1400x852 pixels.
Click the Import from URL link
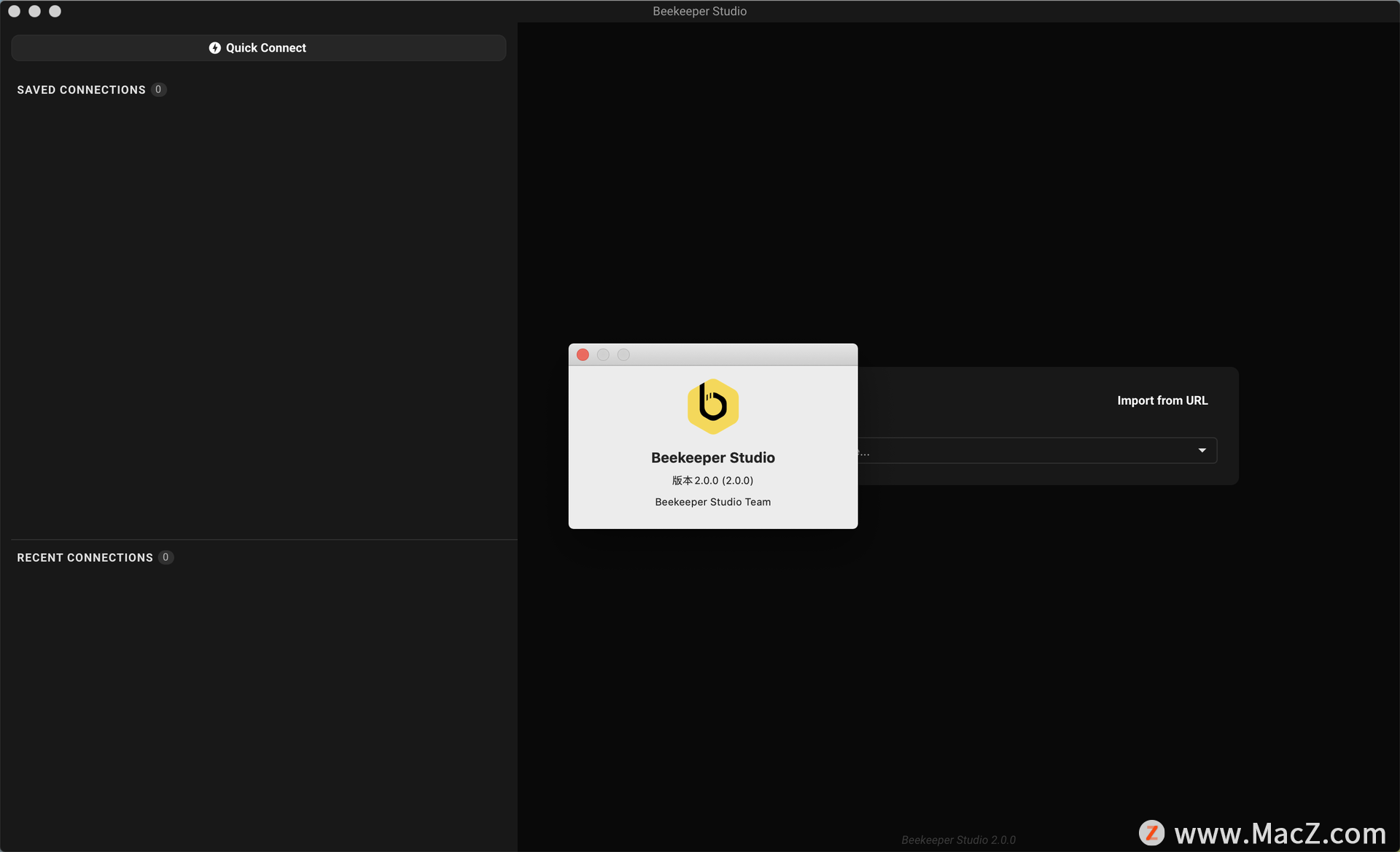[1162, 400]
